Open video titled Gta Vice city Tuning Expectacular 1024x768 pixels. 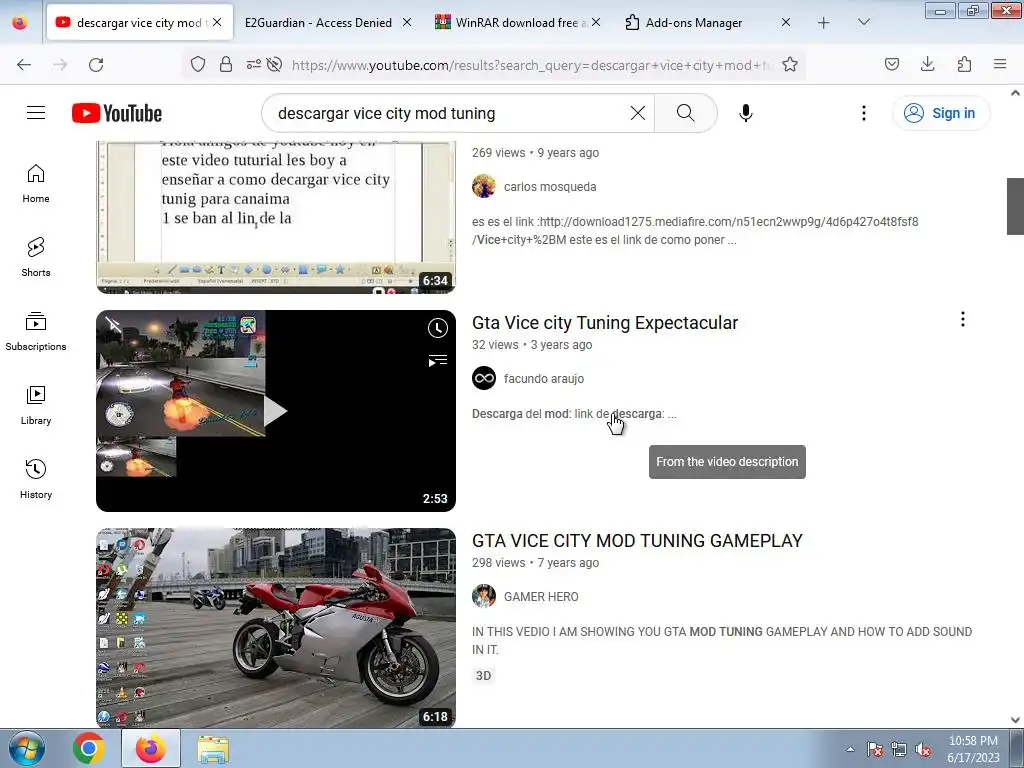point(605,323)
